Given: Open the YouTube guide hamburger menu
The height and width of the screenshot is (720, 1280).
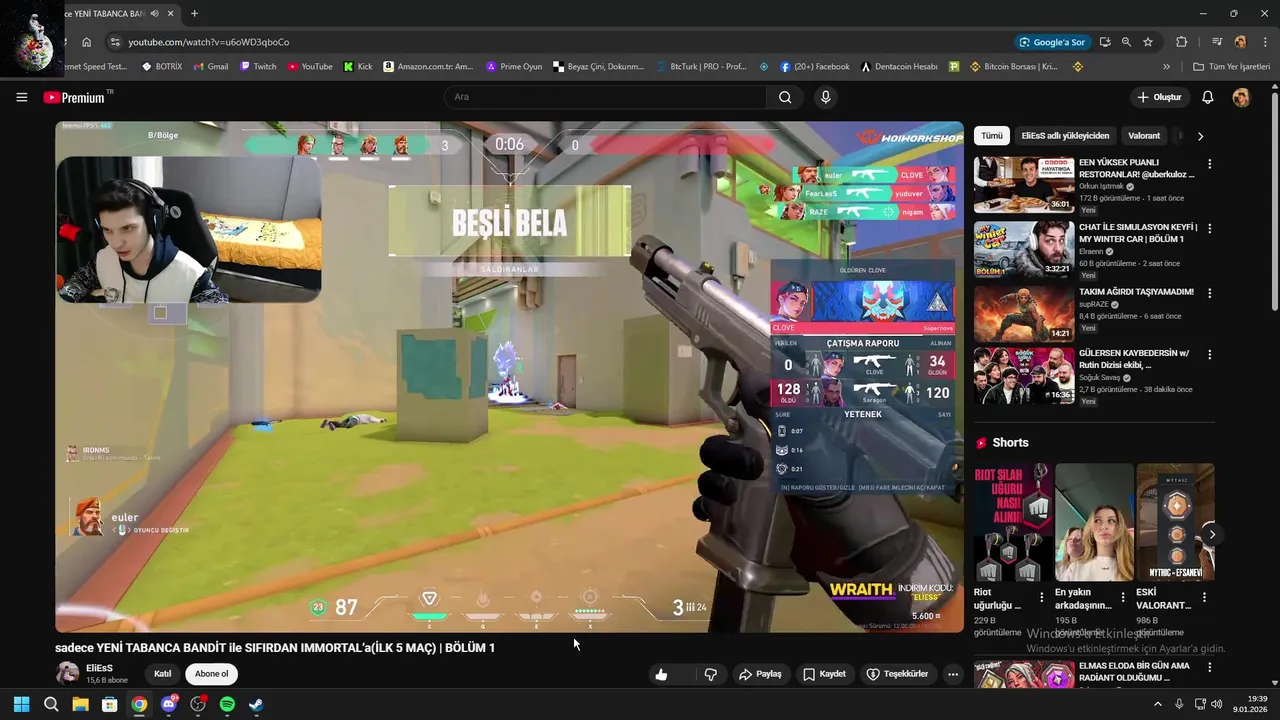Looking at the screenshot, I should [x=21, y=97].
